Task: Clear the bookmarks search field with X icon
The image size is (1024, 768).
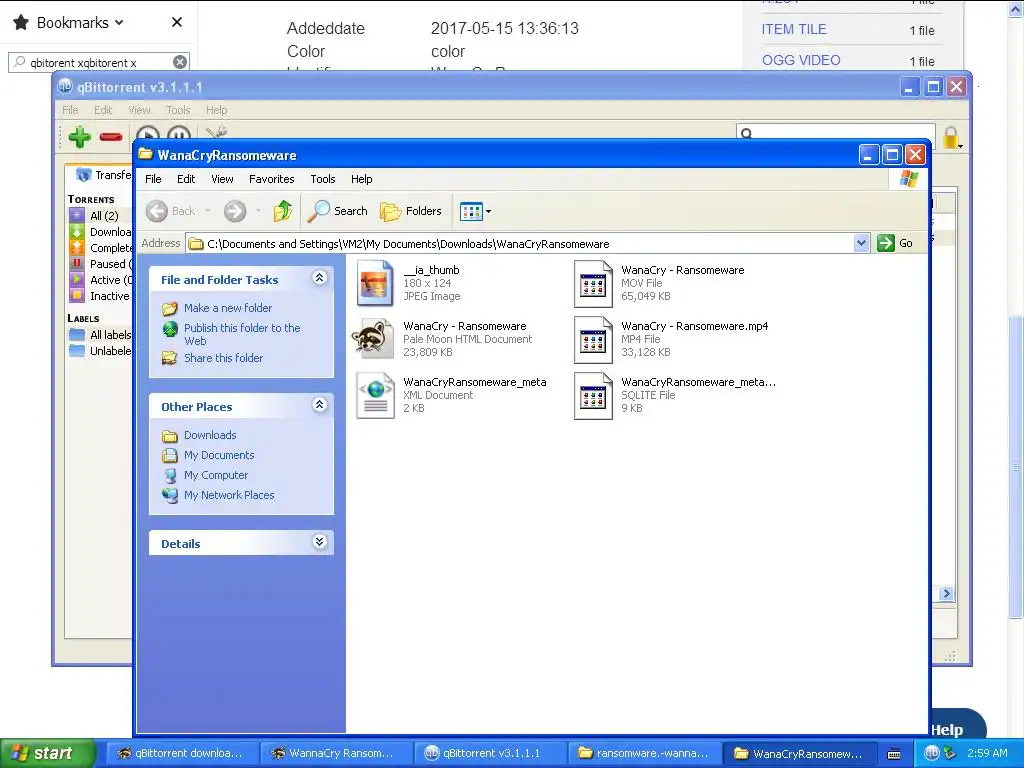Action: (x=180, y=62)
